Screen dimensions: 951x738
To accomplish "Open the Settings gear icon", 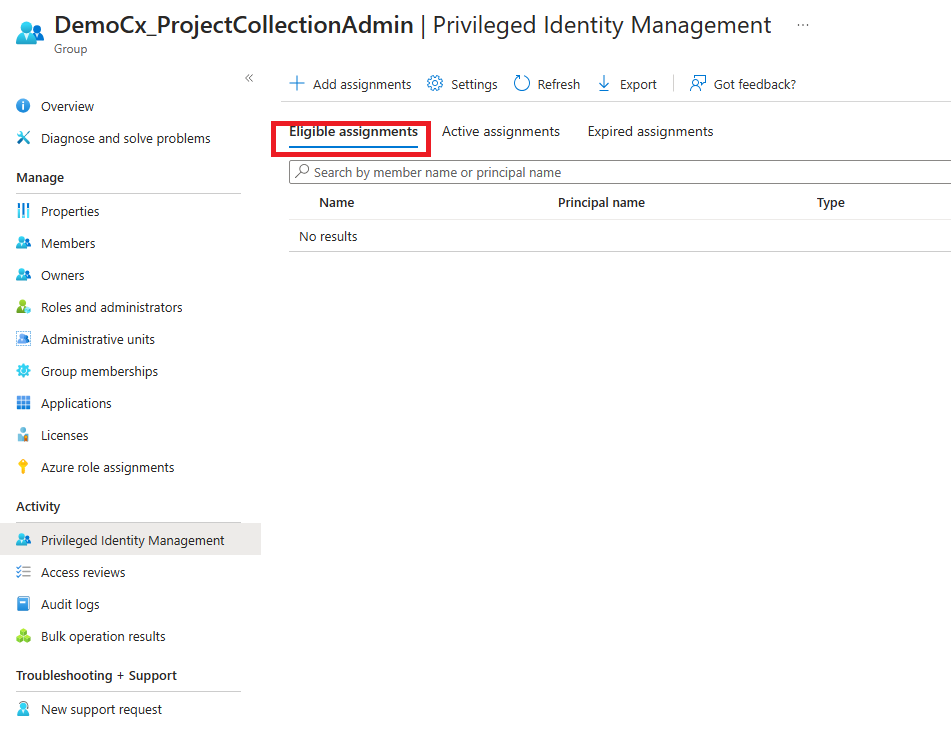I will (x=435, y=84).
